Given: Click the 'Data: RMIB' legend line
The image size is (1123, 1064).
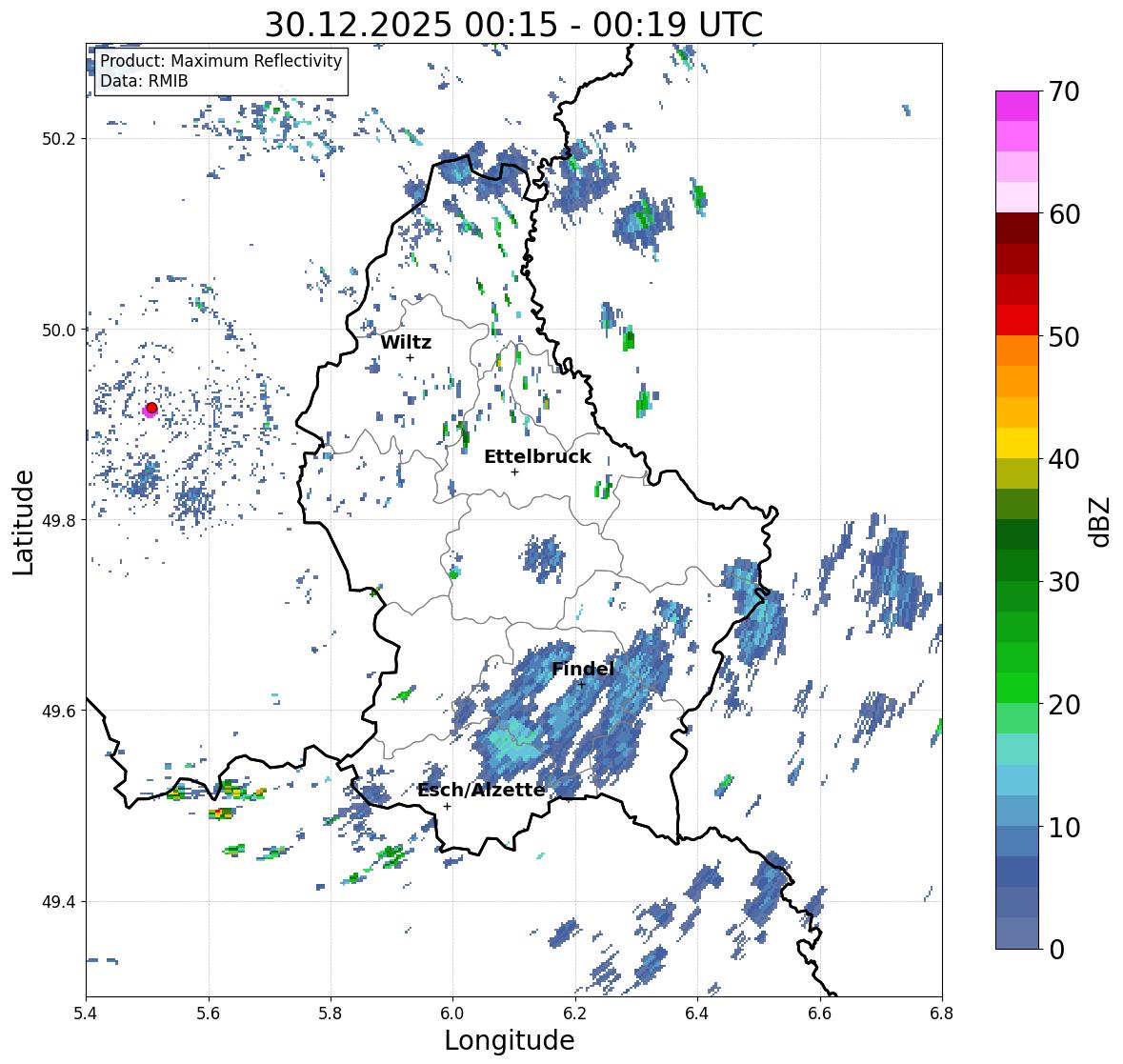Looking at the screenshot, I should (144, 81).
